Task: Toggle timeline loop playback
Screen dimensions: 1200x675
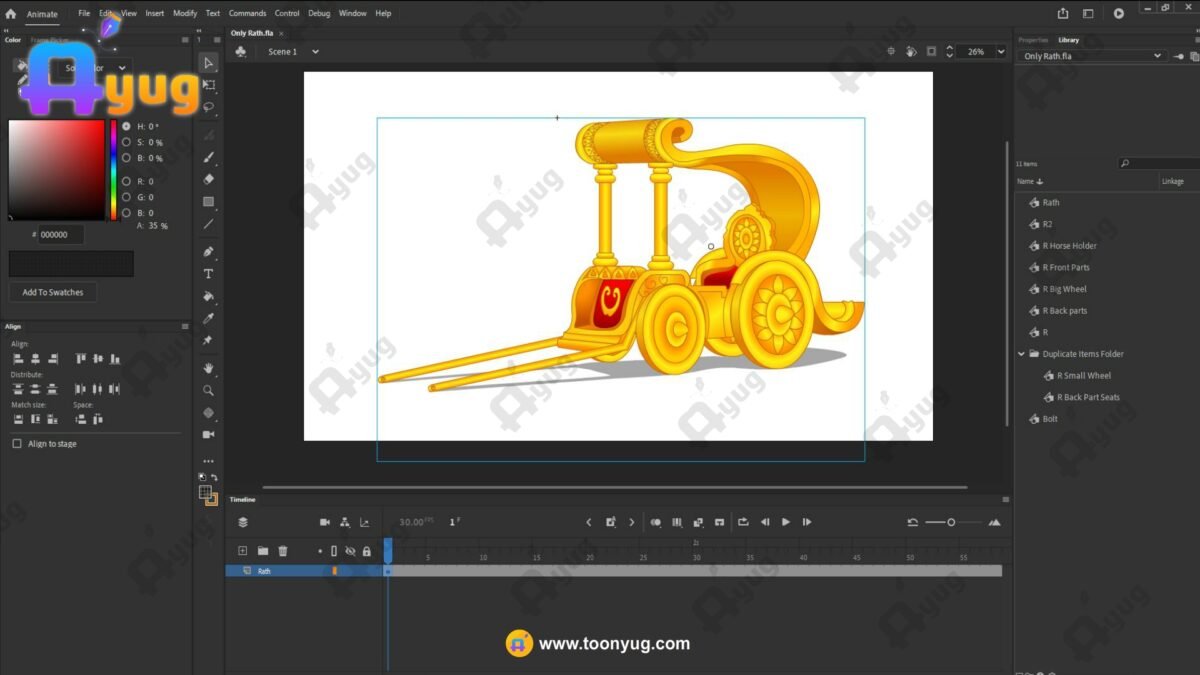Action: (743, 522)
